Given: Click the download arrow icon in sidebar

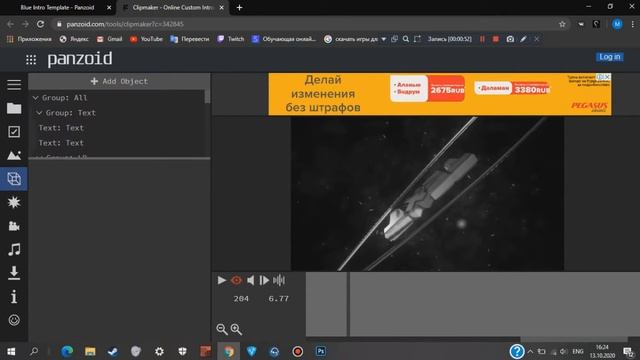Looking at the screenshot, I should [14, 273].
